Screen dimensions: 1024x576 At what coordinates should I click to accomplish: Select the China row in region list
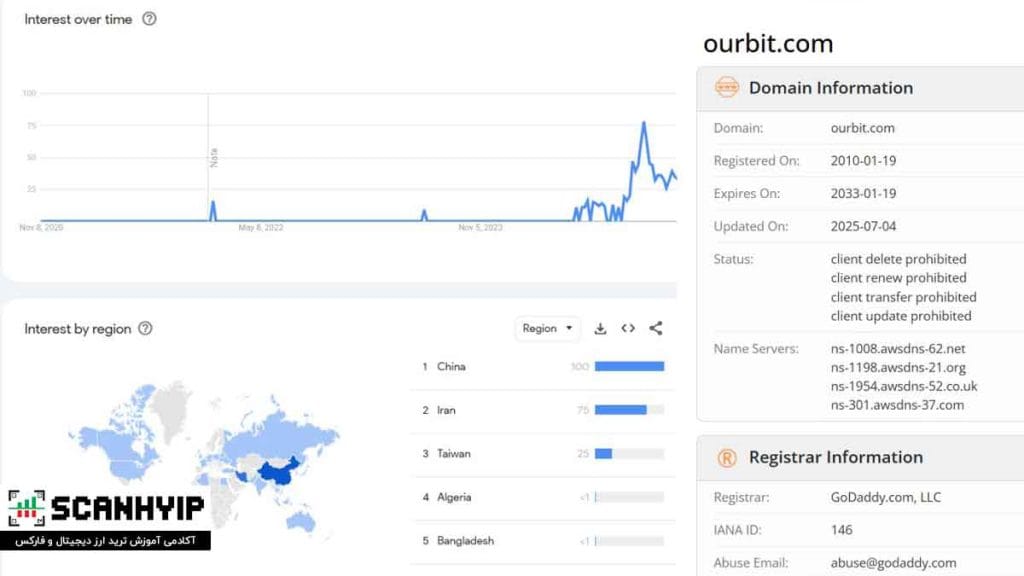click(543, 366)
